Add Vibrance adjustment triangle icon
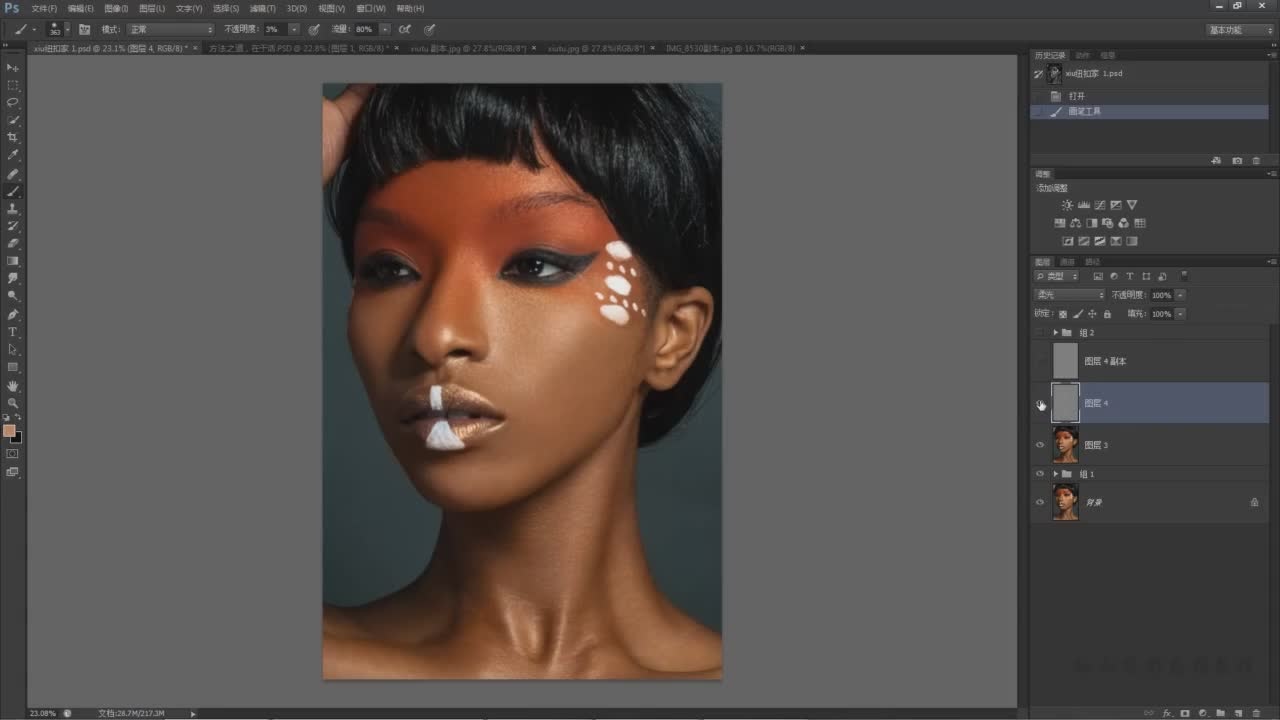 (x=1131, y=205)
